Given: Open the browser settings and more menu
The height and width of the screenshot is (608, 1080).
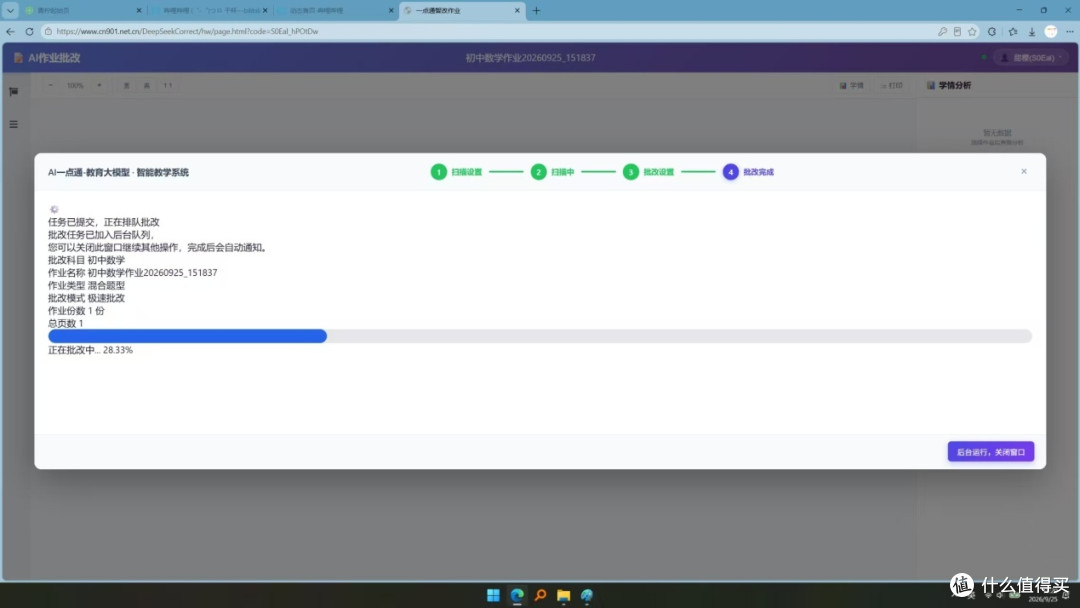Looking at the screenshot, I should pyautogui.click(x=1070, y=32).
